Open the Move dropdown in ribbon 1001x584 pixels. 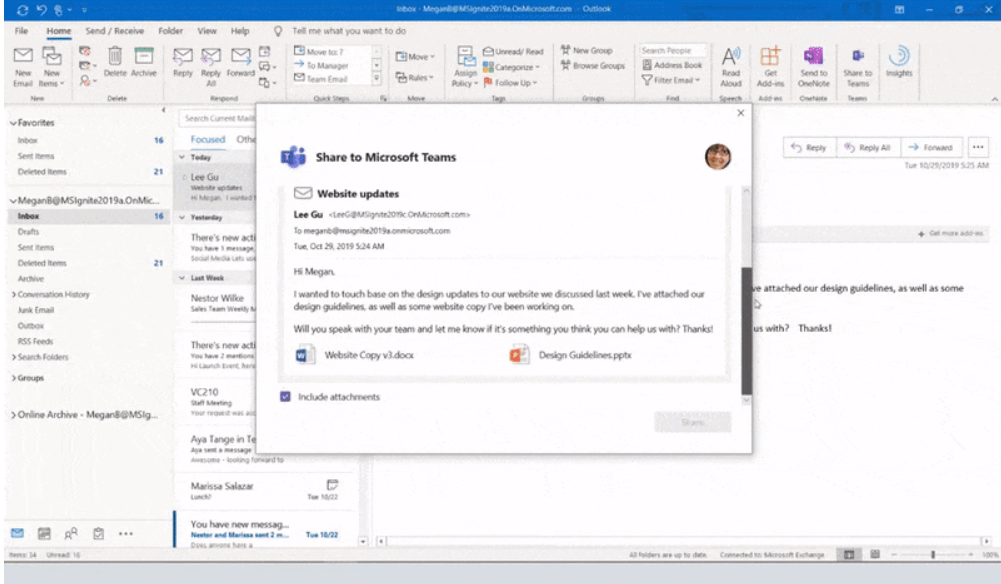coord(415,57)
